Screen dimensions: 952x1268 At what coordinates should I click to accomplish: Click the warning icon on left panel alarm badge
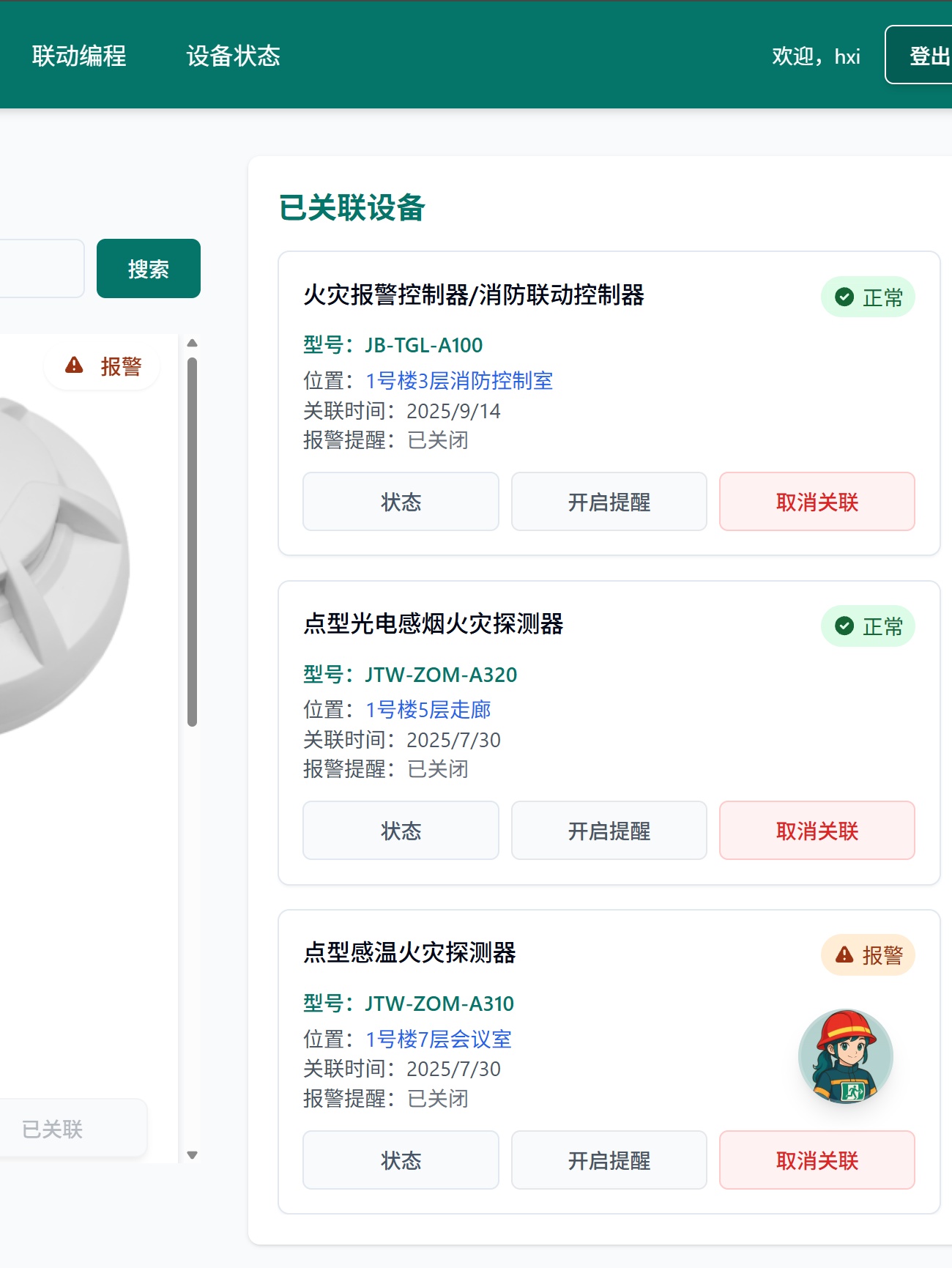pos(74,365)
